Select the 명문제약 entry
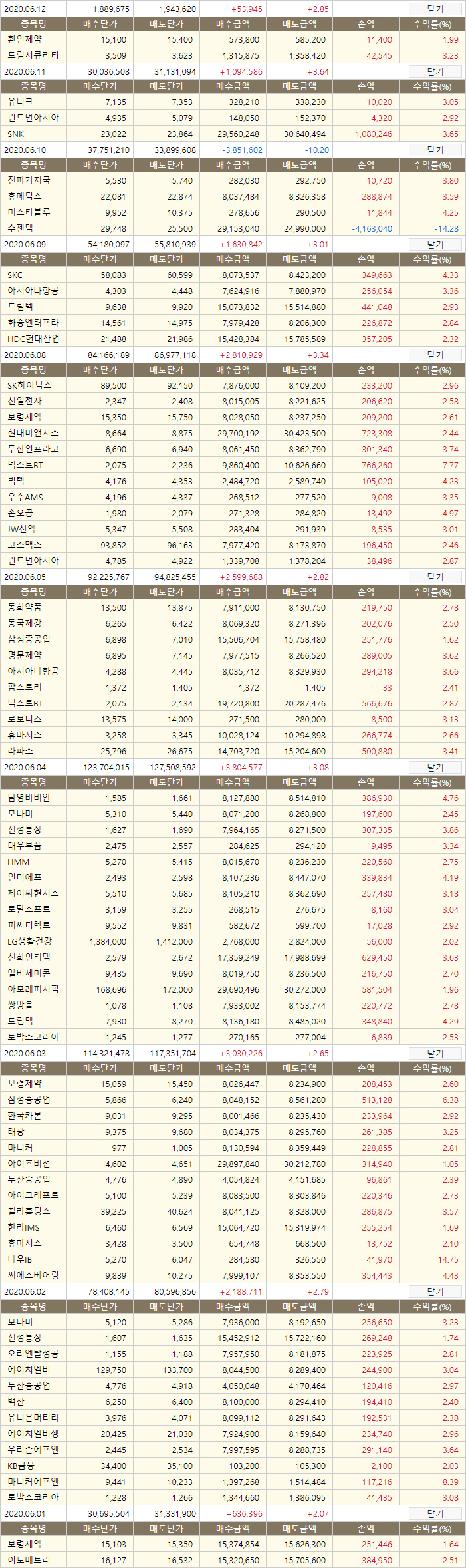Screen dimensions: 466x1568 233,655
